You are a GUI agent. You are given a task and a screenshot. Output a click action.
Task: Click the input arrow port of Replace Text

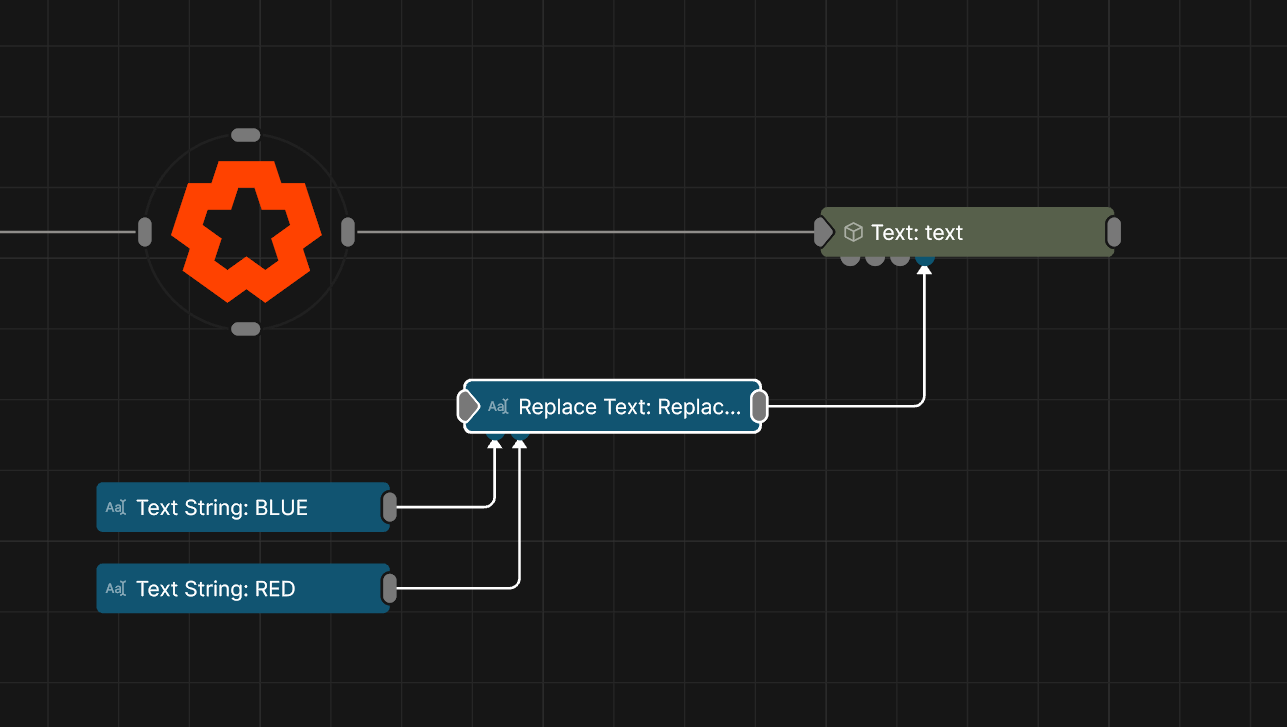pos(468,406)
